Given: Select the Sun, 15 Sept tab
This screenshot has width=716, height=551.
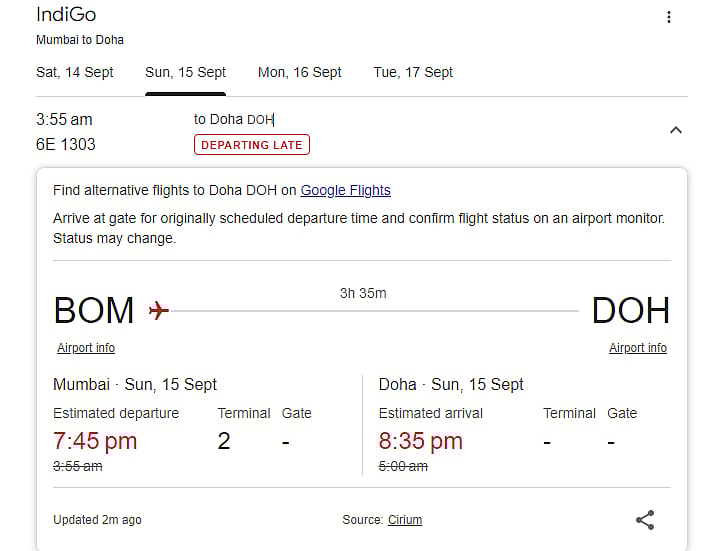Looking at the screenshot, I should click(x=185, y=72).
